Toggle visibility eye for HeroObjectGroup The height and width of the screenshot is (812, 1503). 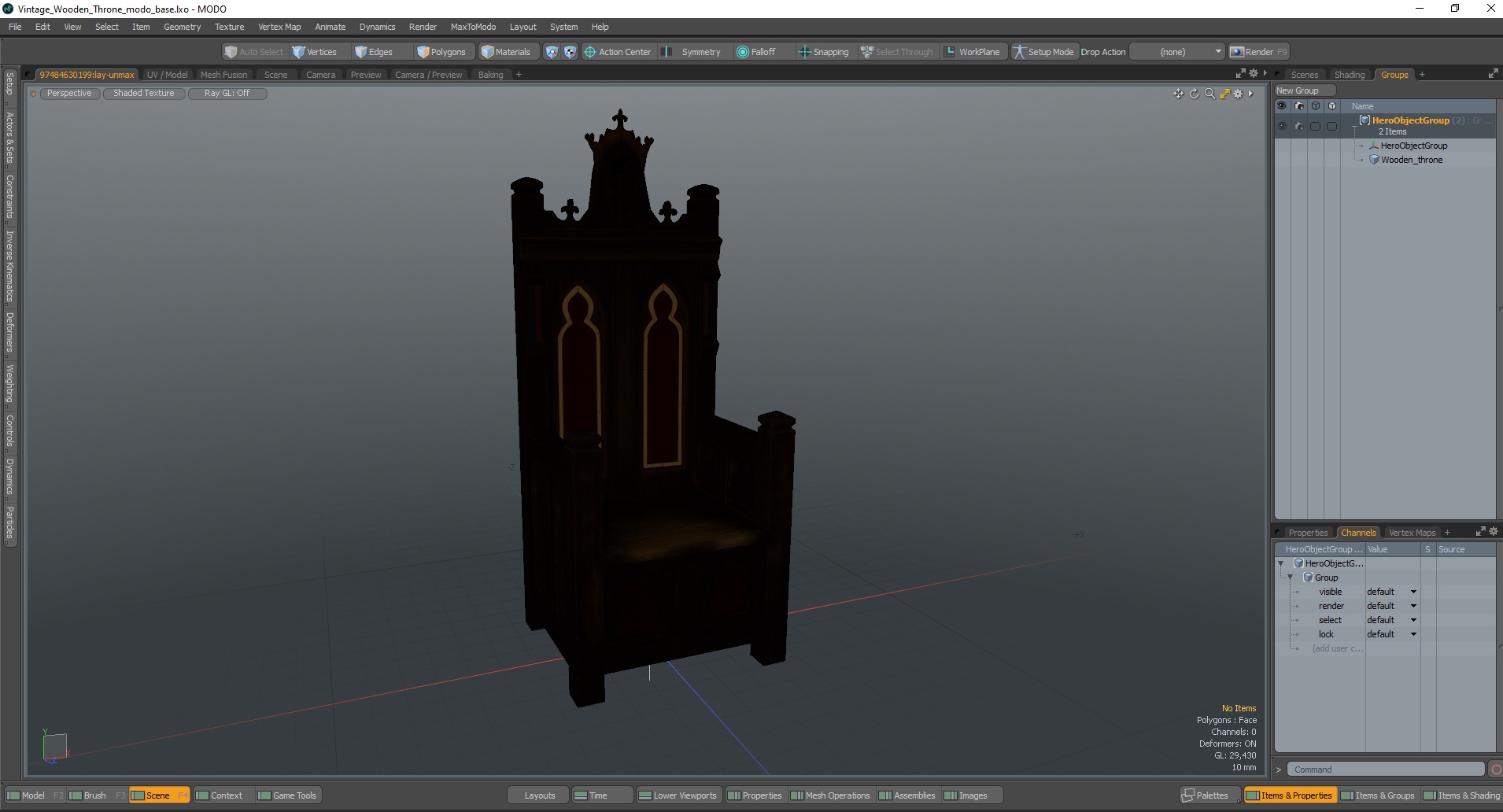[1282, 126]
